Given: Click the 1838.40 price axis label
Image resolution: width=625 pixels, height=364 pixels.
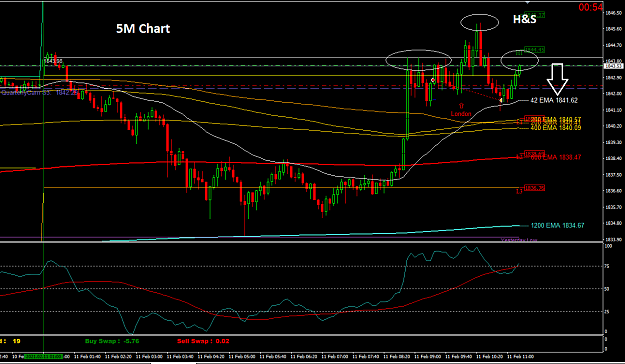Looking at the screenshot, I should (x=613, y=158).
